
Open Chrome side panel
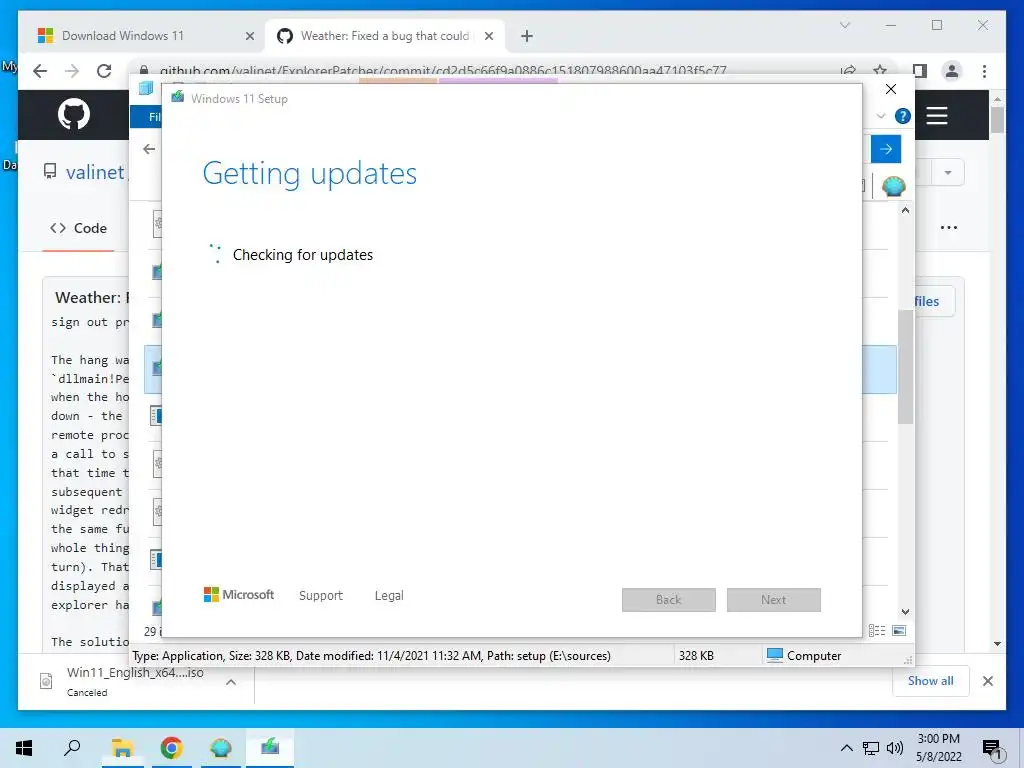(x=920, y=71)
